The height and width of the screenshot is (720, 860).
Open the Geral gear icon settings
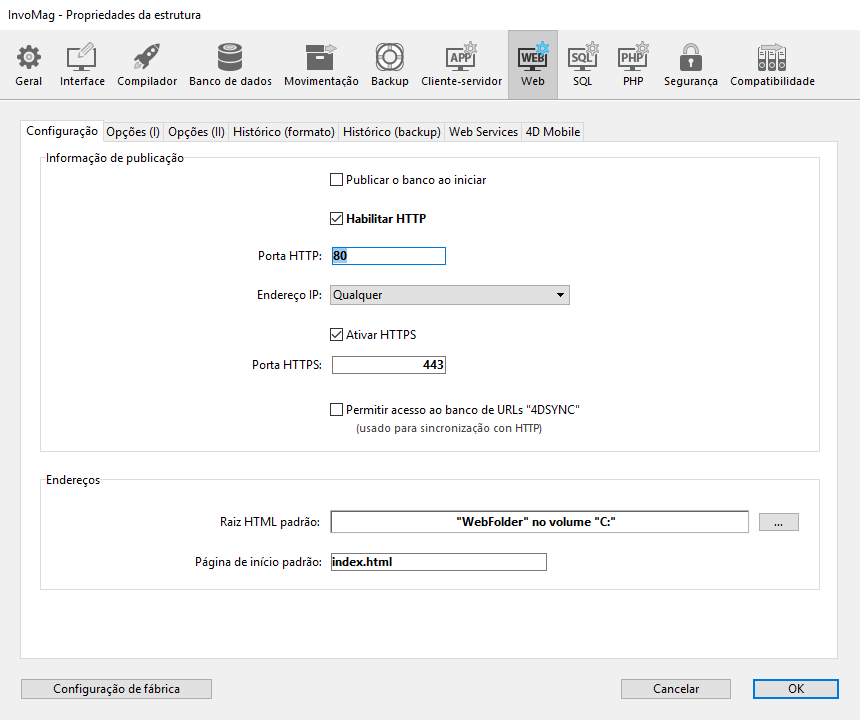[x=28, y=64]
